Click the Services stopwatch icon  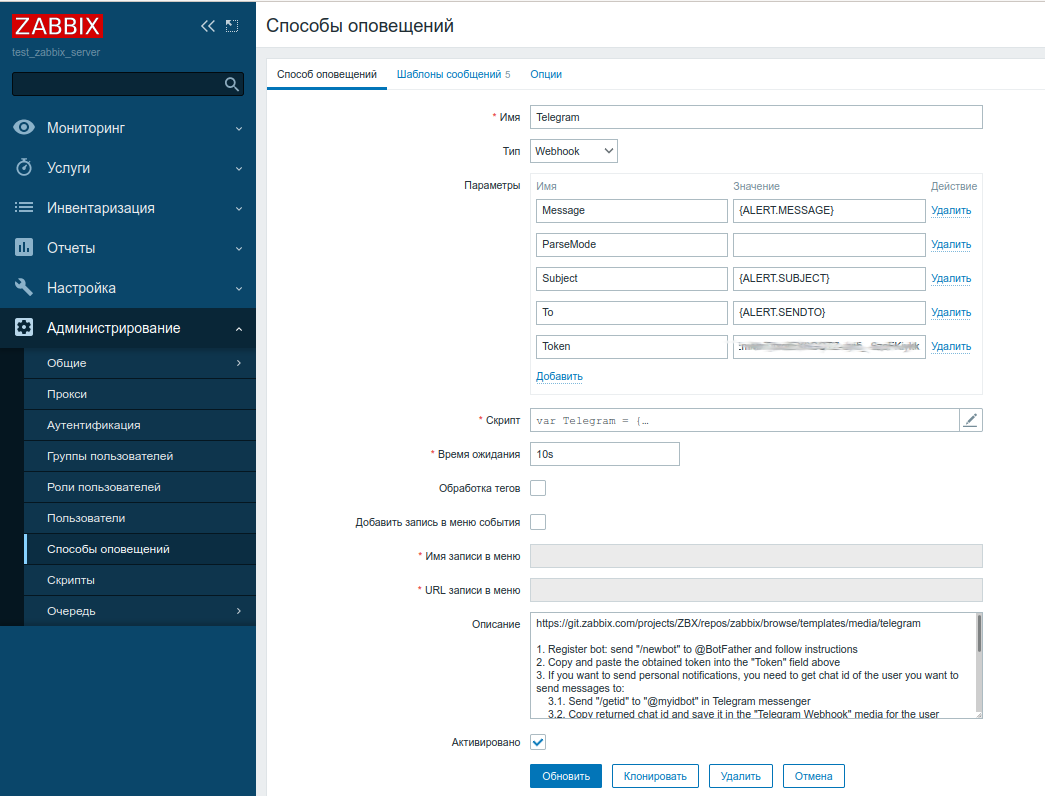point(24,167)
